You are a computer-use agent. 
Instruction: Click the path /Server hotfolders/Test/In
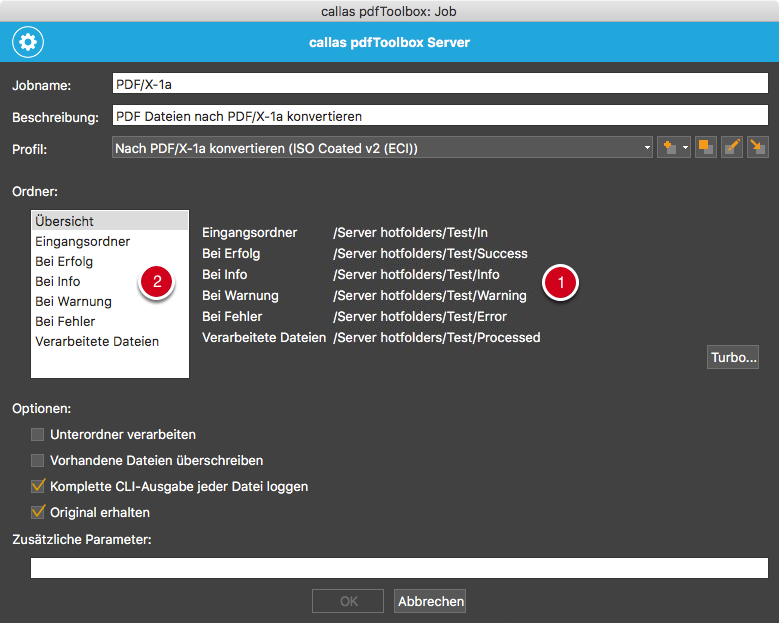pos(410,233)
